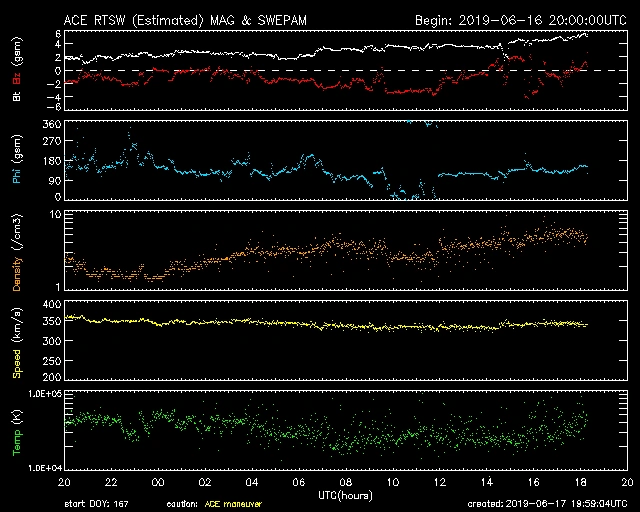
Task: Click the yellow Speed (km/s) axis label
Action: point(16,341)
